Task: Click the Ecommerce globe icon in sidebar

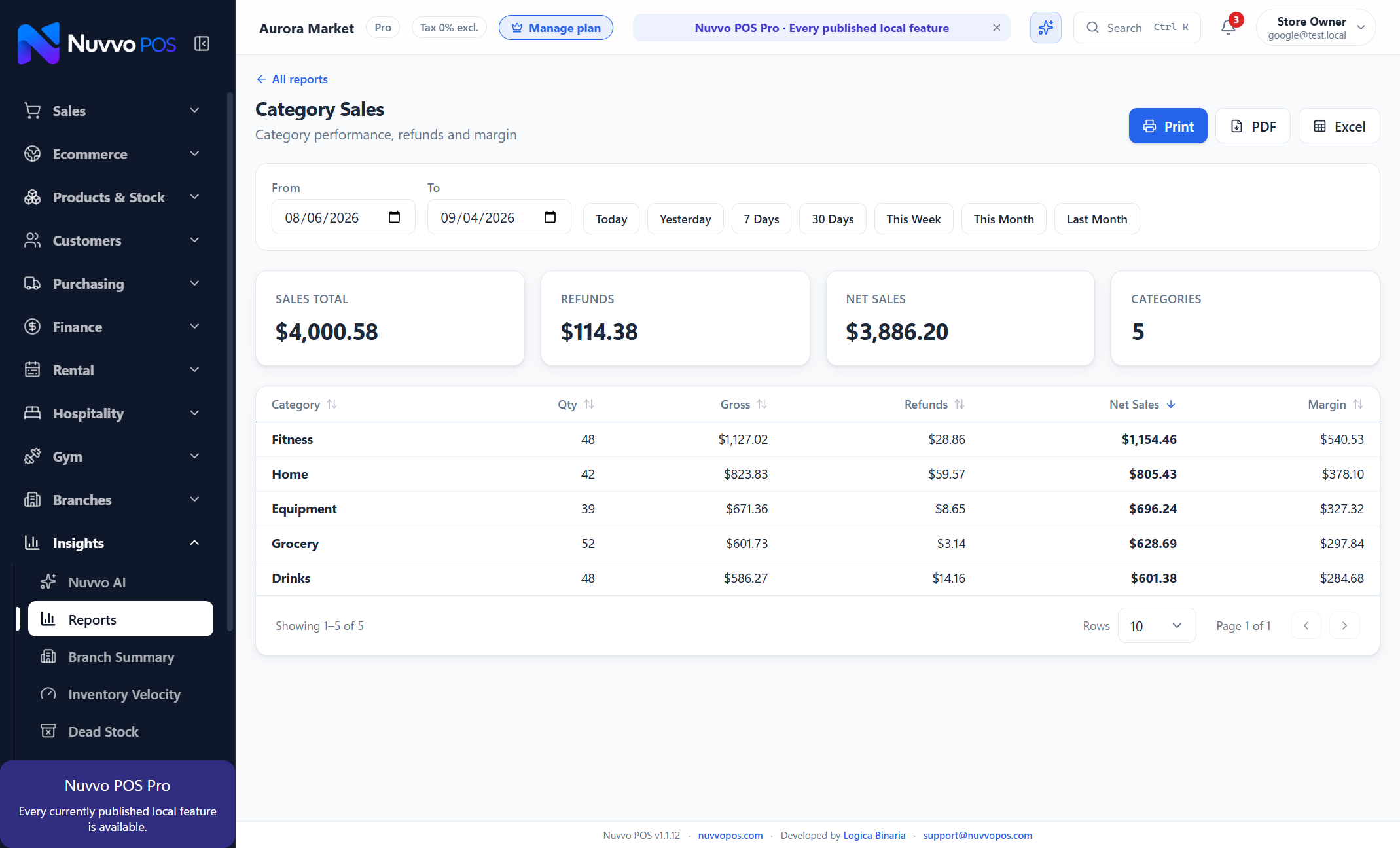Action: click(x=32, y=154)
